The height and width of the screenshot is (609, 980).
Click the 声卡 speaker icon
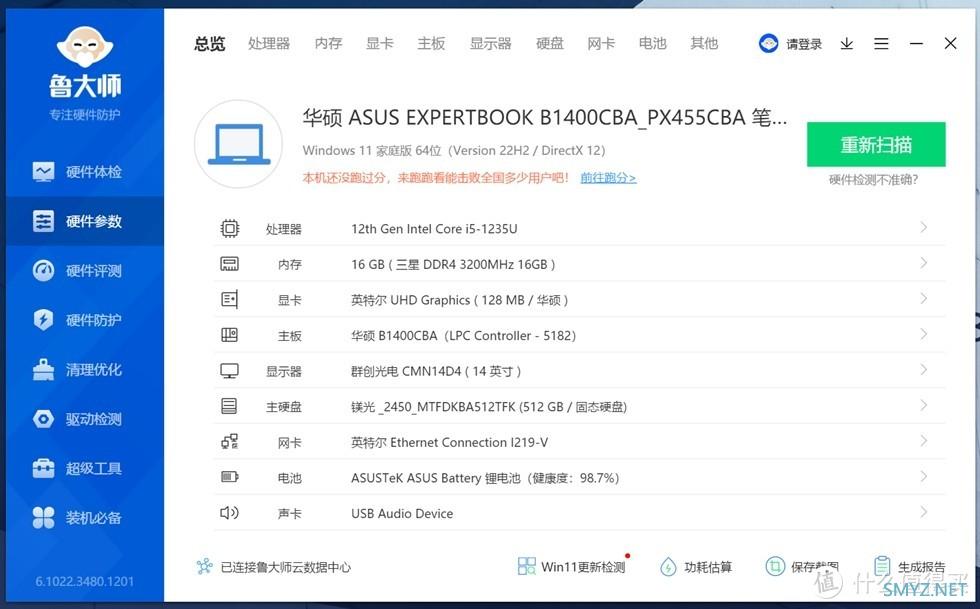pyautogui.click(x=229, y=513)
